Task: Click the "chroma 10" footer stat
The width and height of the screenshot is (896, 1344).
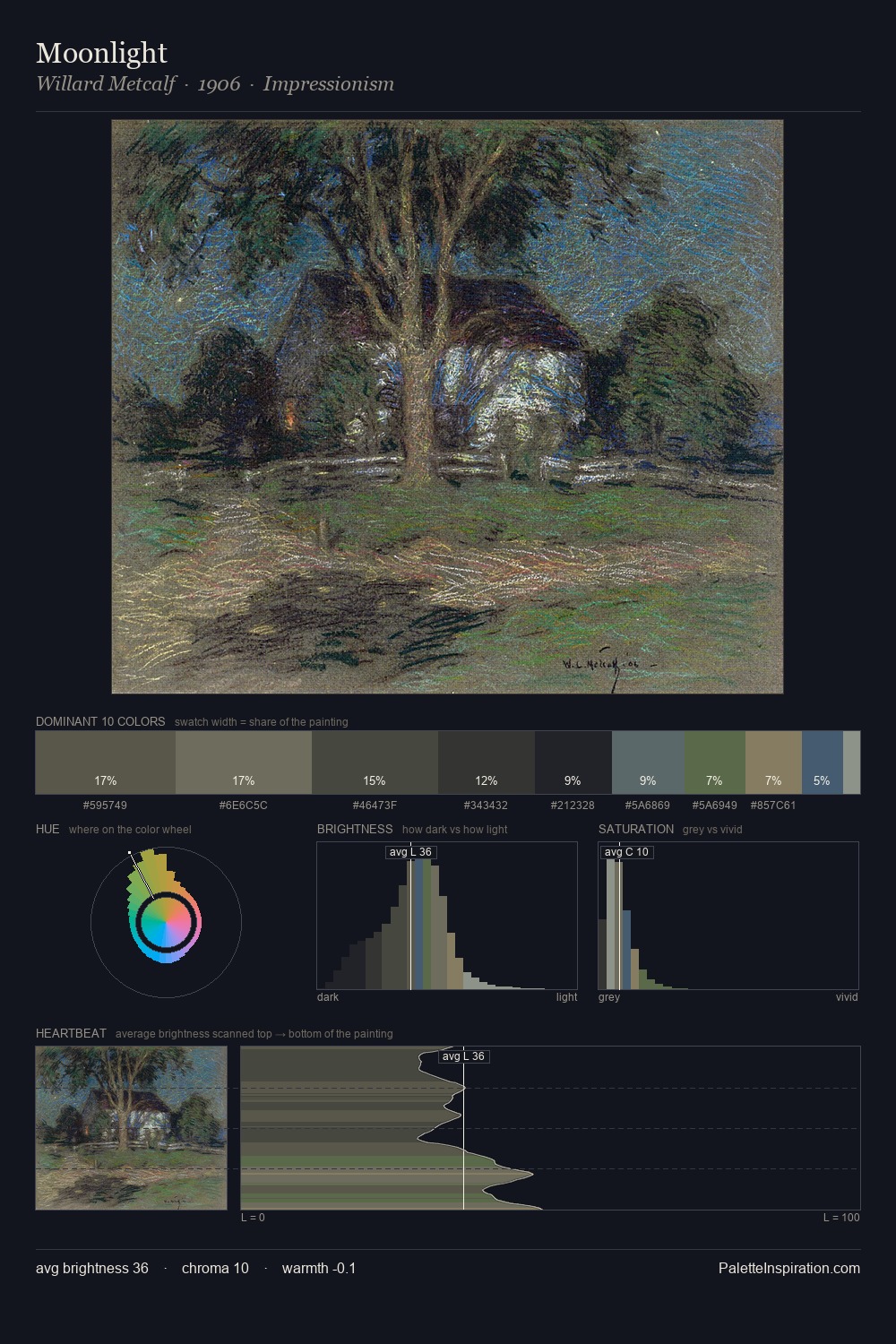Action: pyautogui.click(x=215, y=1268)
